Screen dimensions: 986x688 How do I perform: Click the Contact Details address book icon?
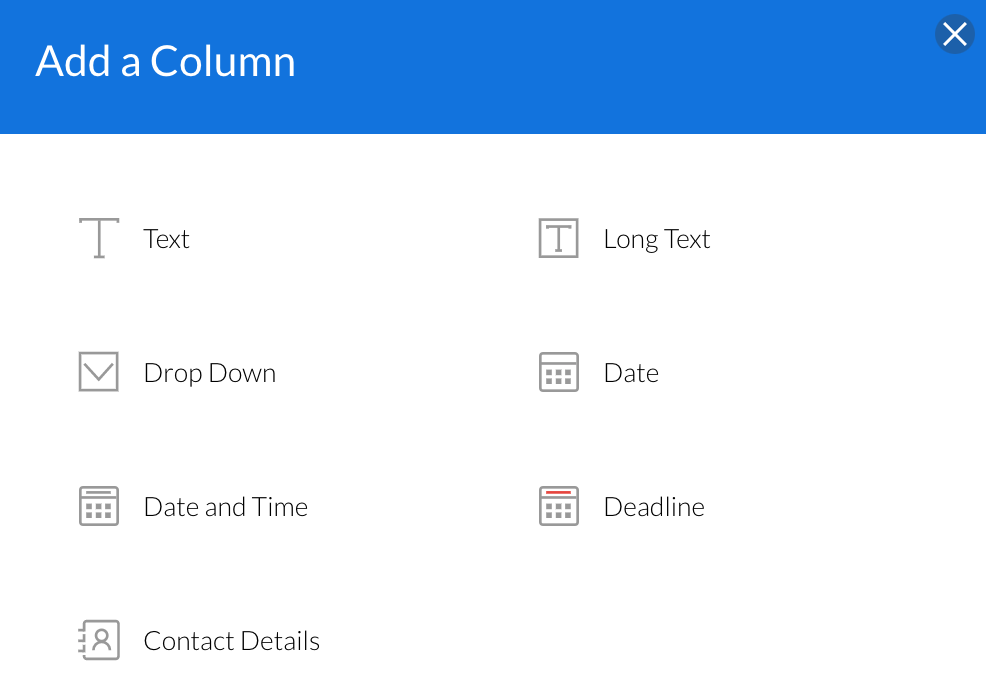(99, 640)
